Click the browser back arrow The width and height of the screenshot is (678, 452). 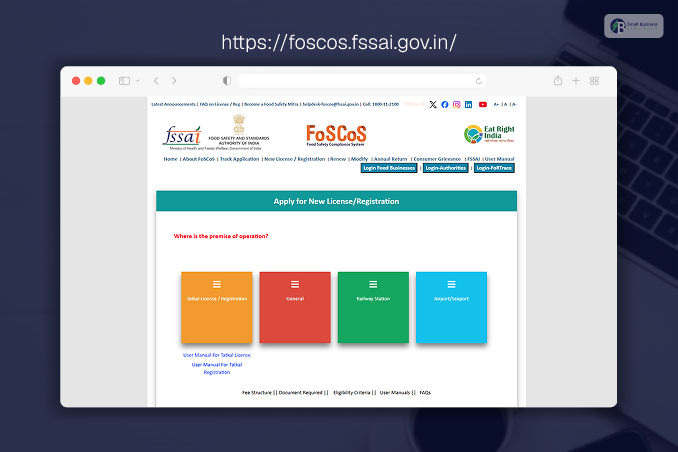(156, 81)
